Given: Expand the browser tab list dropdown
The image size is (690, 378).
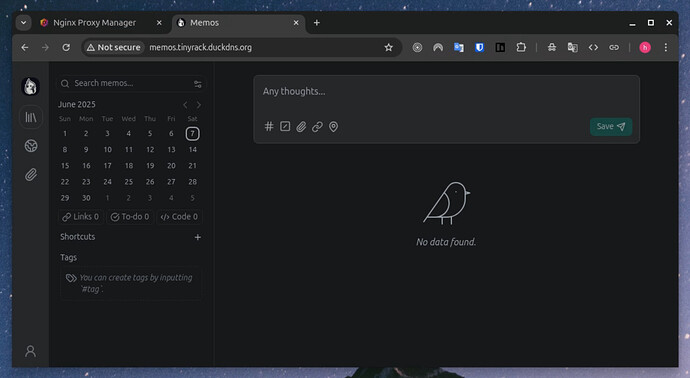Looking at the screenshot, I should pyautogui.click(x=23, y=22).
